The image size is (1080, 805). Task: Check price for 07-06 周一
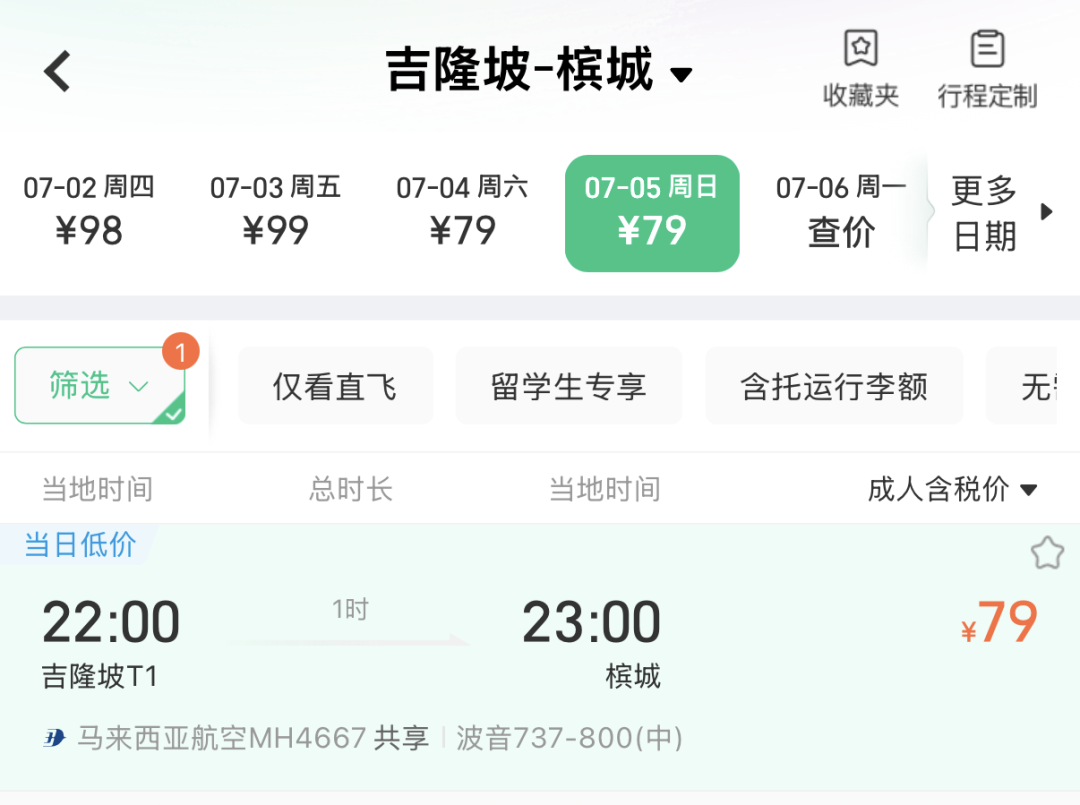pos(841,212)
